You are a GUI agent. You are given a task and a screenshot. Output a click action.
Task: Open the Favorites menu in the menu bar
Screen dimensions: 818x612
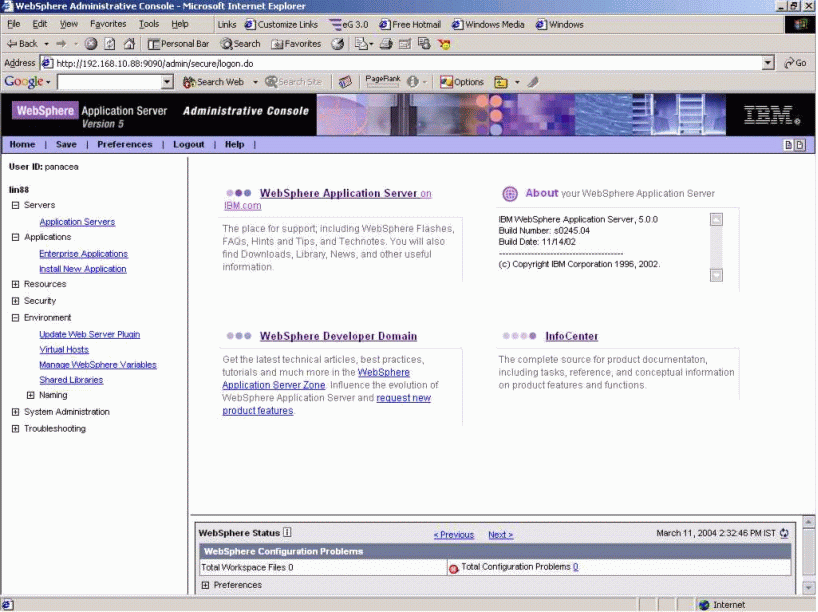(108, 24)
